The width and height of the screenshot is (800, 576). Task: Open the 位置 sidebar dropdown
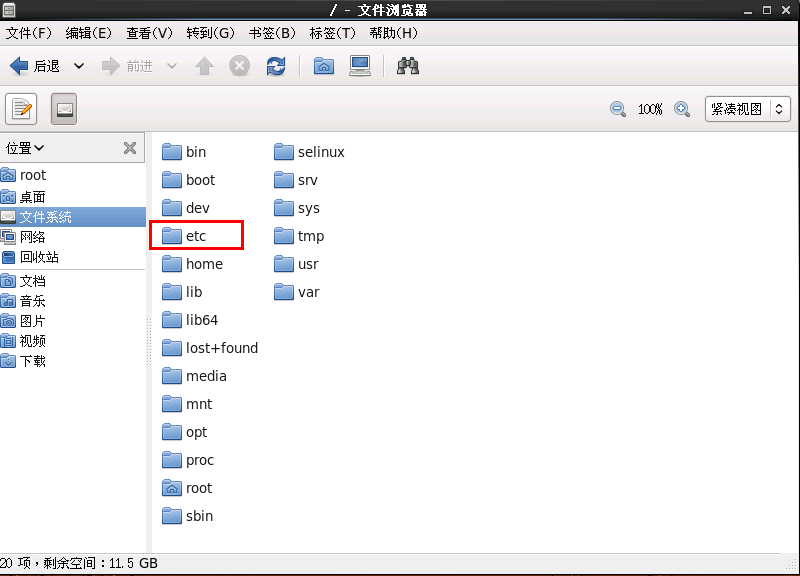[25, 147]
